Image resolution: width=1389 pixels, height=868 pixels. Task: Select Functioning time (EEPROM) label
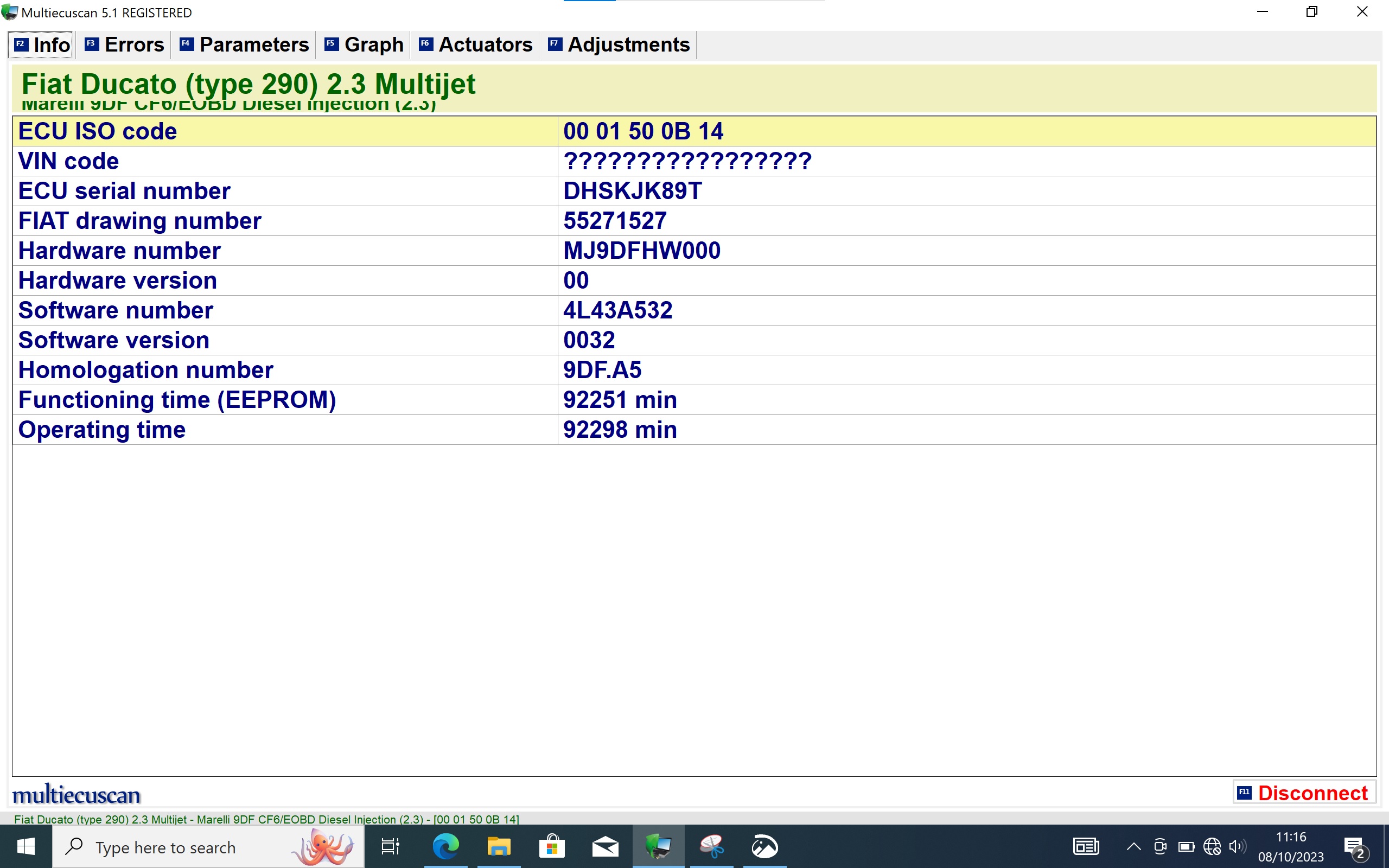177,400
